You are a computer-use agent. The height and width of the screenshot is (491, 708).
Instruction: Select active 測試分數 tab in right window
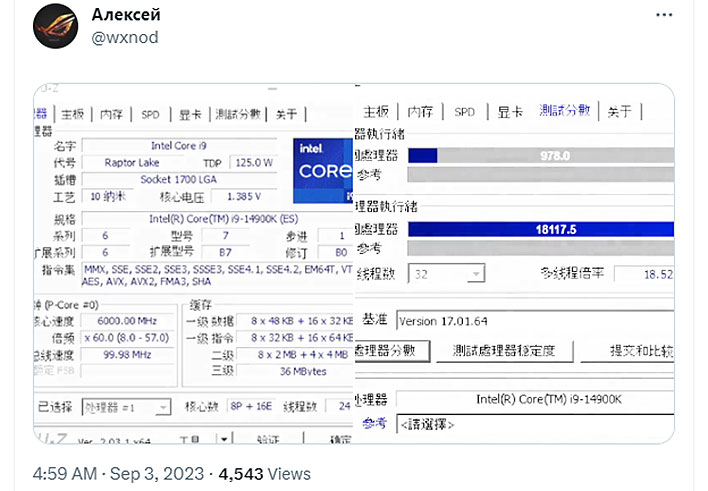click(565, 110)
